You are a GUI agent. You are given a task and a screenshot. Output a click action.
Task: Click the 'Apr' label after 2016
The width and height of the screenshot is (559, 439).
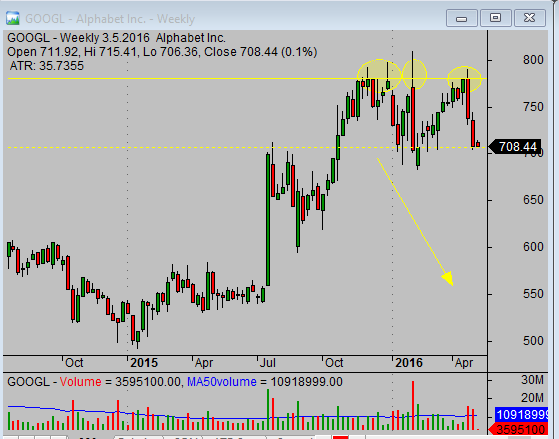point(464,363)
